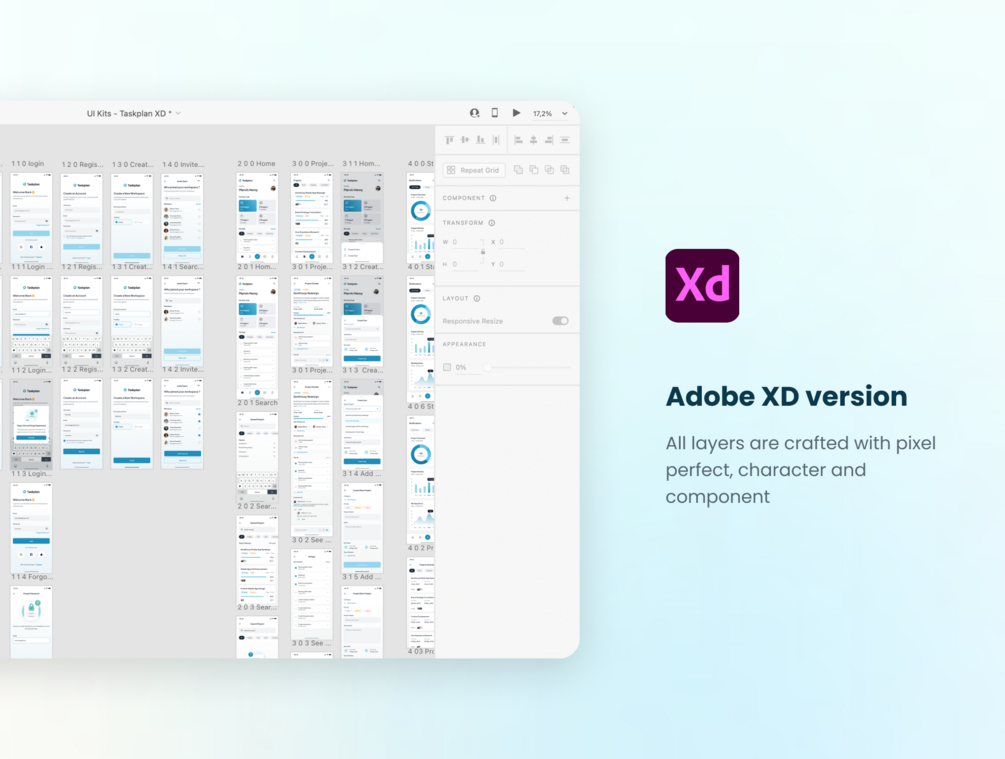
Task: Show info for the Transform section
Action: tap(492, 223)
